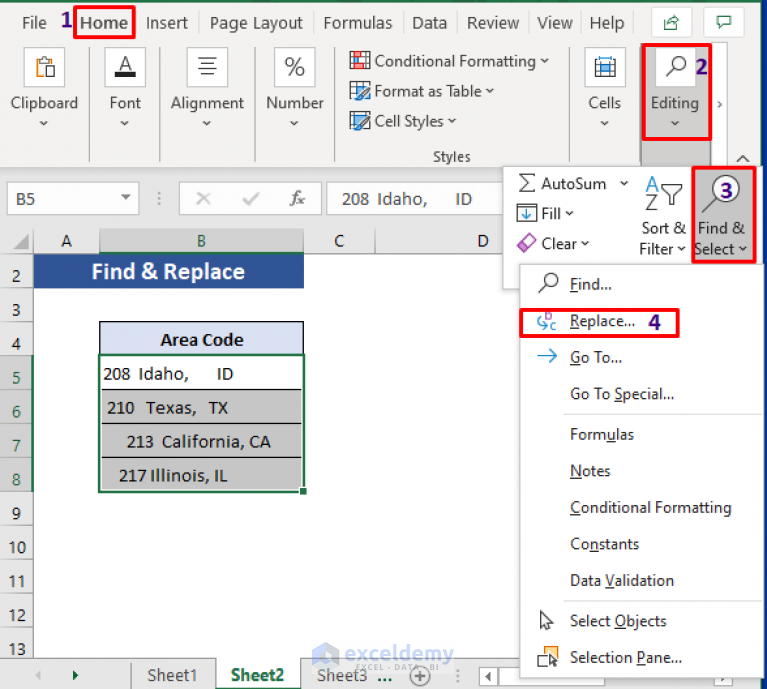
Task: Click the Insert Function fx icon
Action: pyautogui.click(x=297, y=199)
